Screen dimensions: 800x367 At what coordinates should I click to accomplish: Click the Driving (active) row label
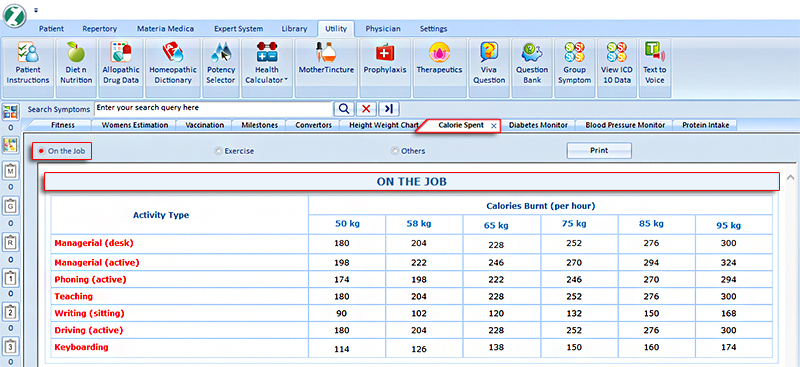click(89, 330)
